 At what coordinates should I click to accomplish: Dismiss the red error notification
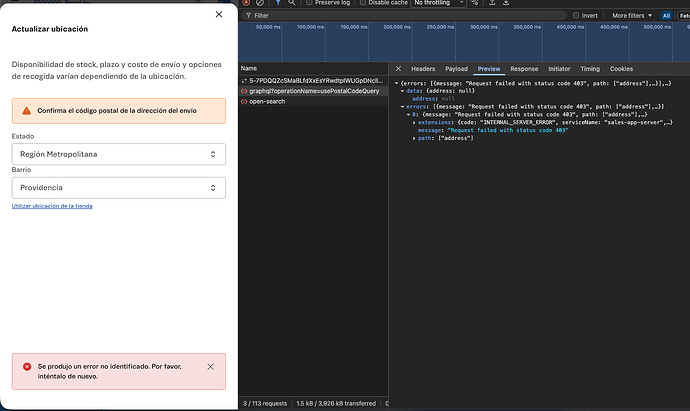[x=210, y=367]
